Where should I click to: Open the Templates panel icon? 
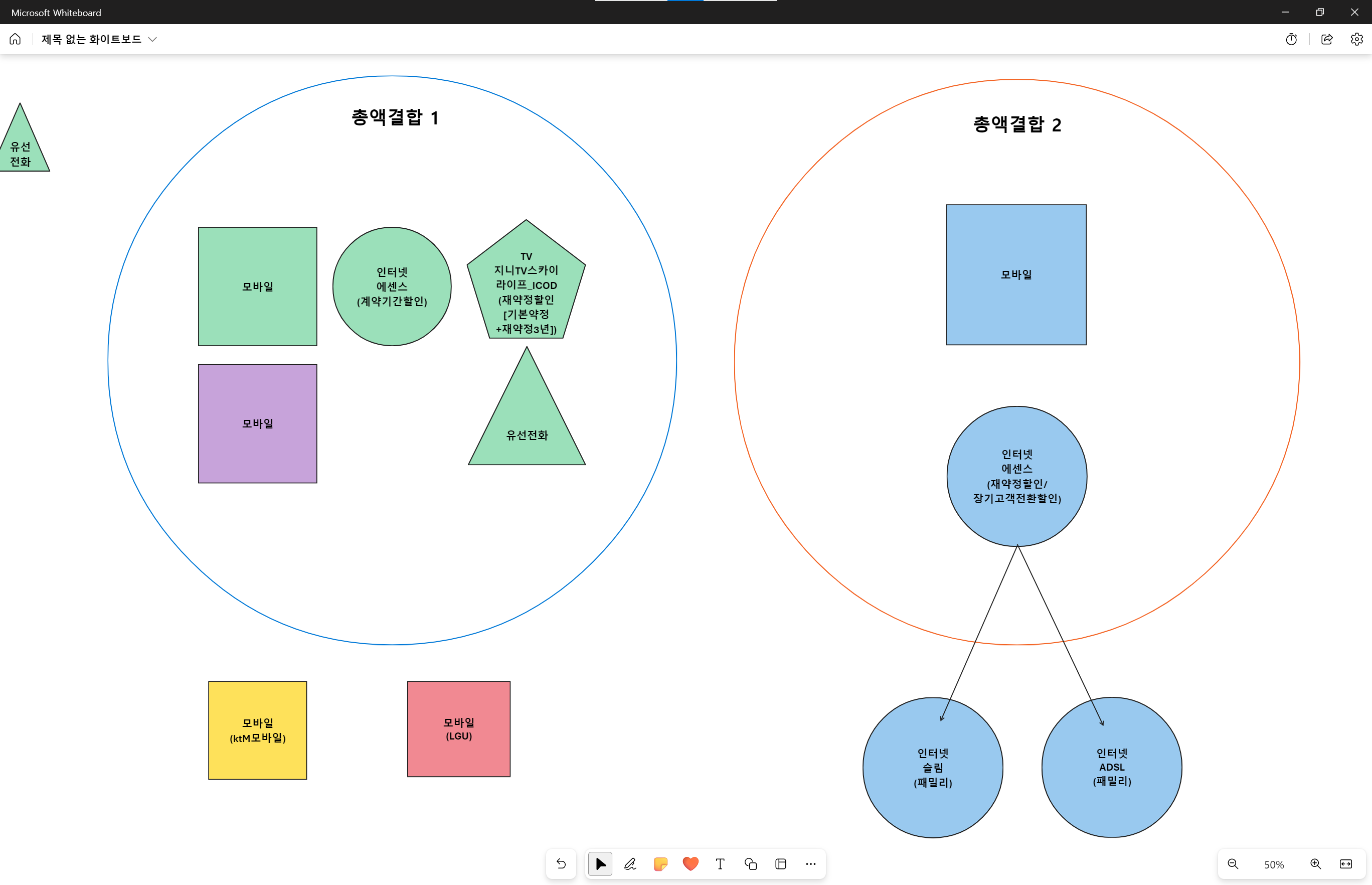780,864
